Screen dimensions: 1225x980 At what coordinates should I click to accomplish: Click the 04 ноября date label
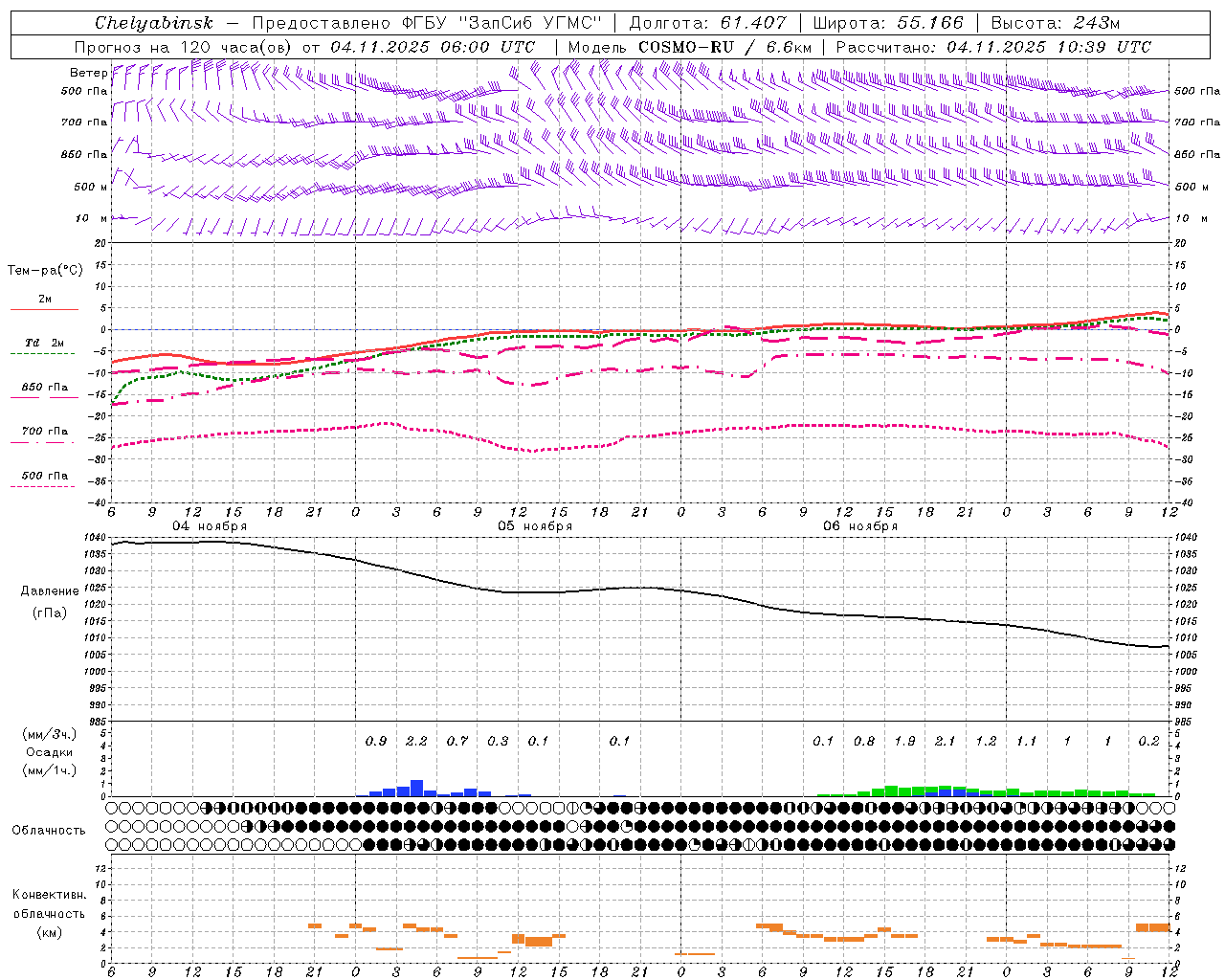210,526
